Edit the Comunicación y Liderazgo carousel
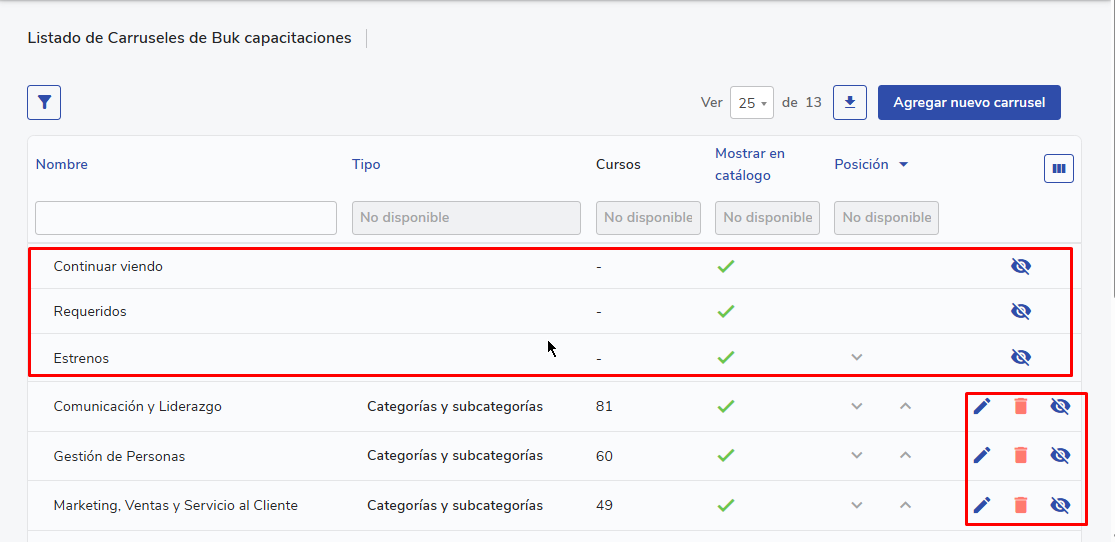 pos(982,406)
